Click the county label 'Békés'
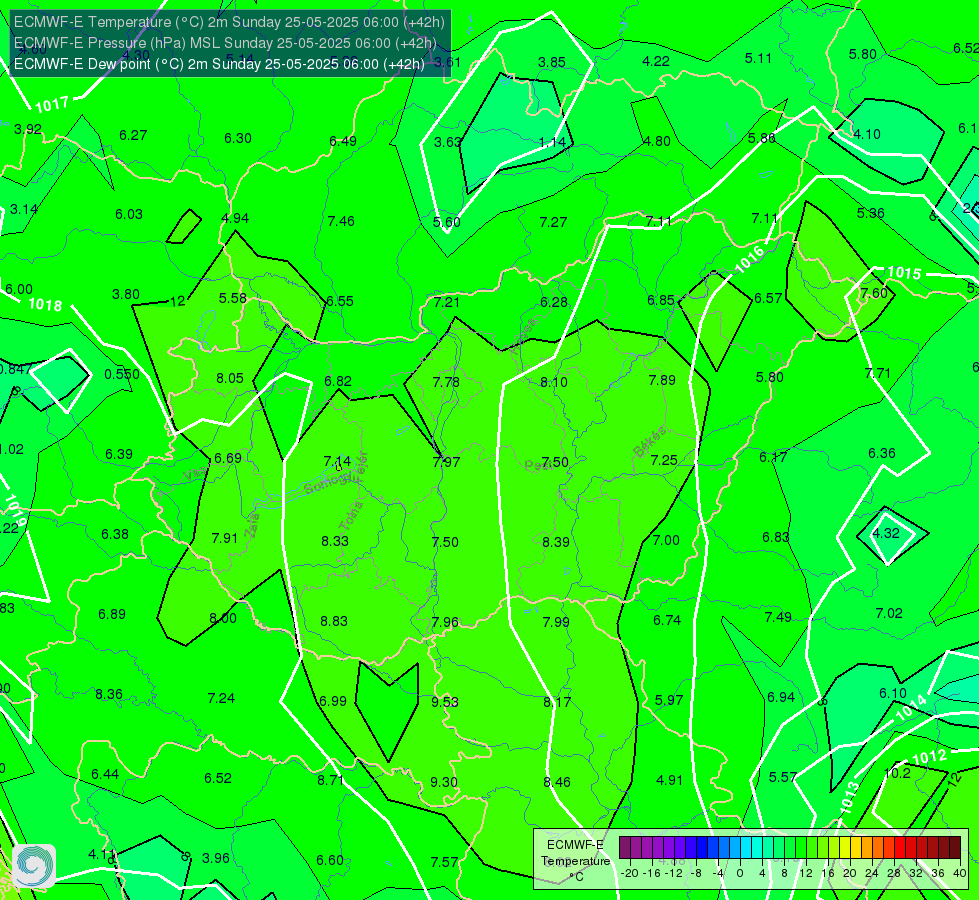Viewport: 979px width, 900px height. [x=650, y=442]
